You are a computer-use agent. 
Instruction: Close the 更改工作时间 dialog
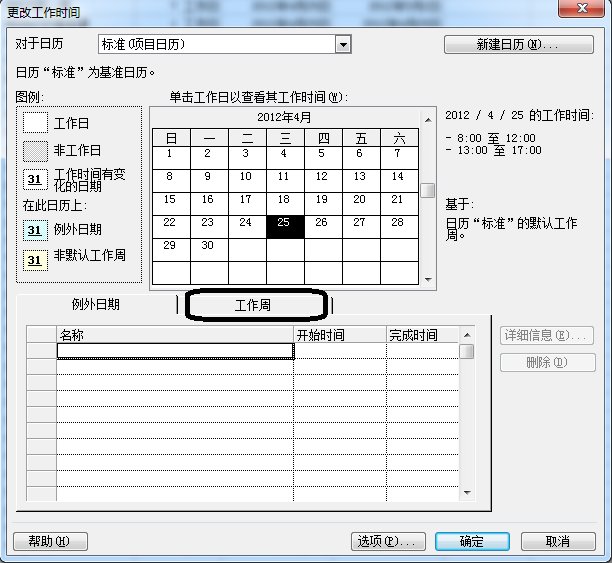(x=582, y=8)
